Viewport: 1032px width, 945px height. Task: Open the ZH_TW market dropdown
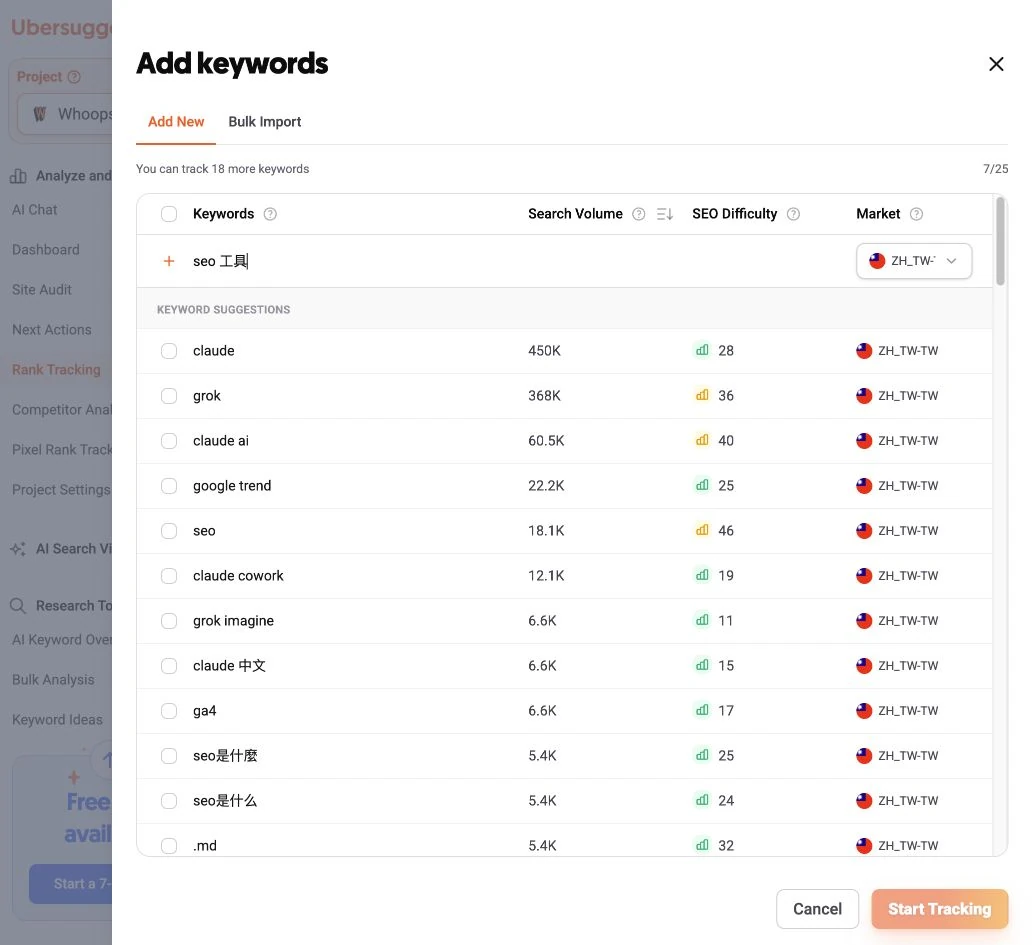coord(914,261)
